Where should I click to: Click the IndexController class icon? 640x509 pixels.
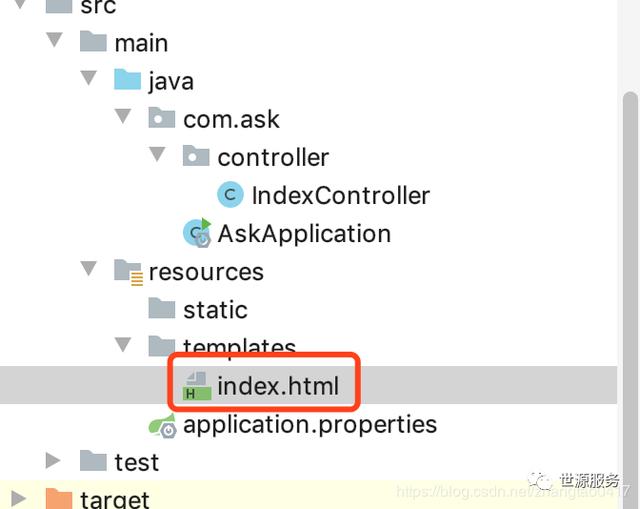(230, 195)
